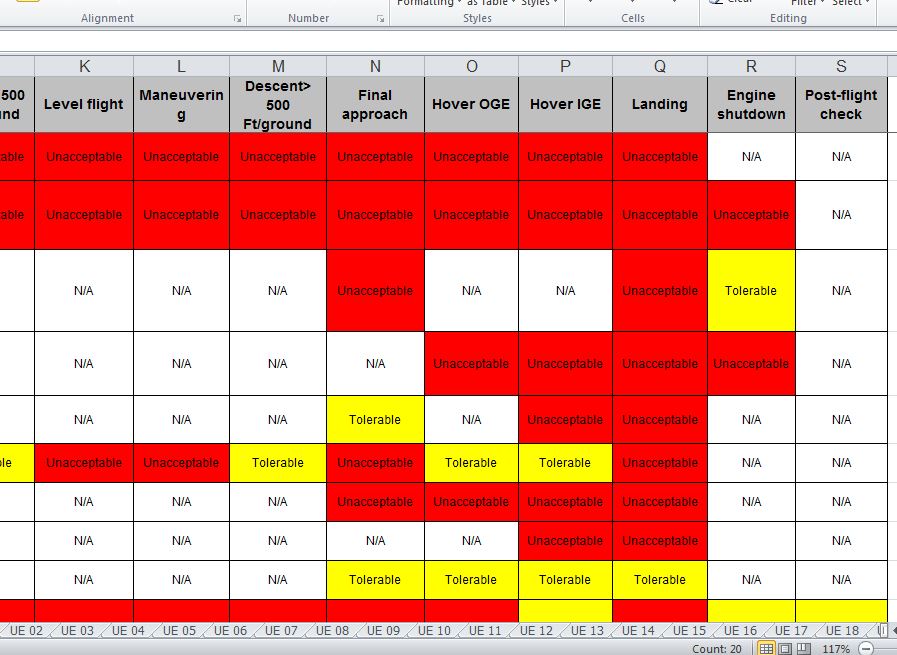Select the UE 03 sheet tab
Image resolution: width=897 pixels, height=655 pixels.
[77, 631]
